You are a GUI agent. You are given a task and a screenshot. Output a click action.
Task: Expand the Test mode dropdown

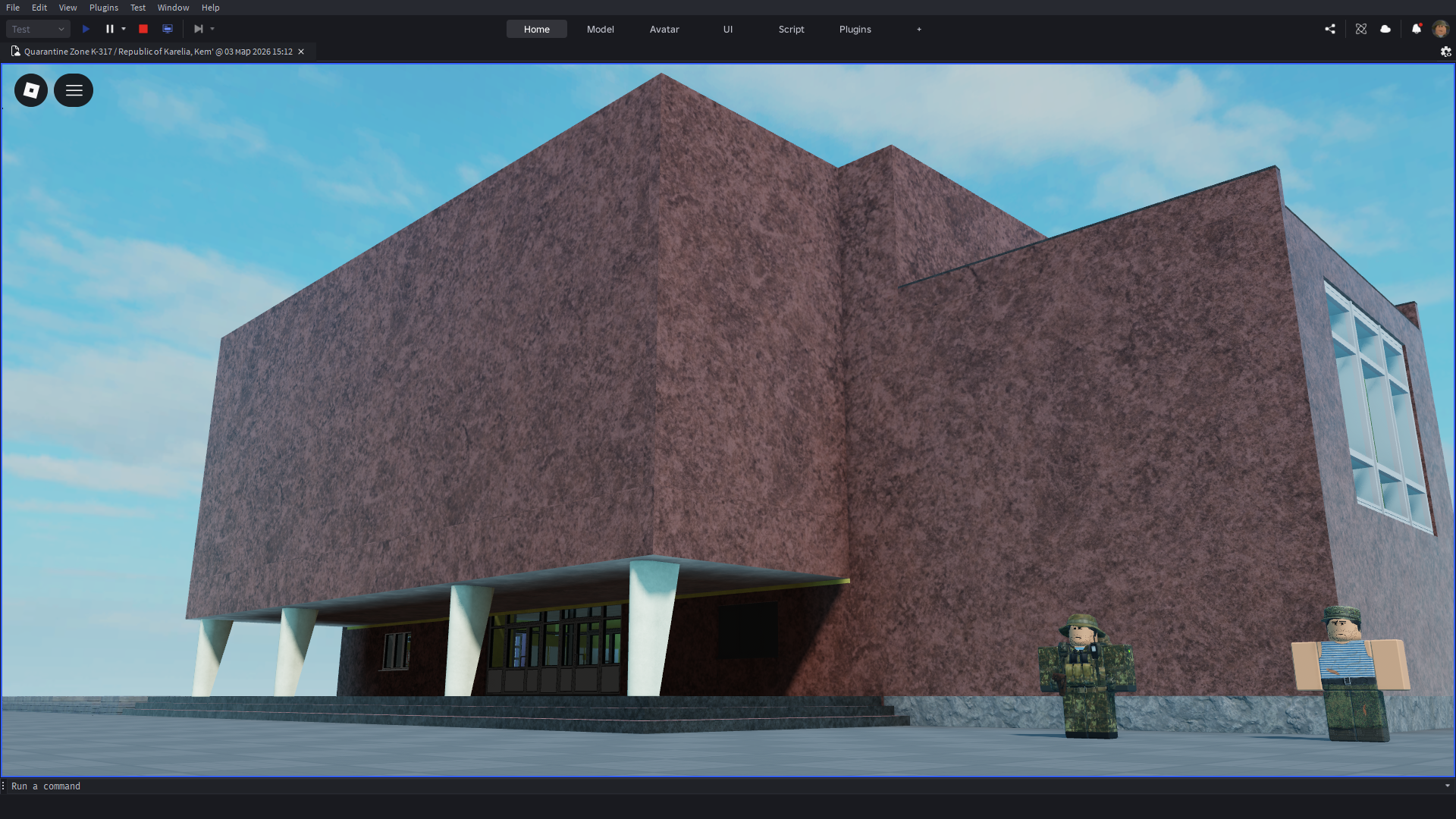click(x=38, y=29)
